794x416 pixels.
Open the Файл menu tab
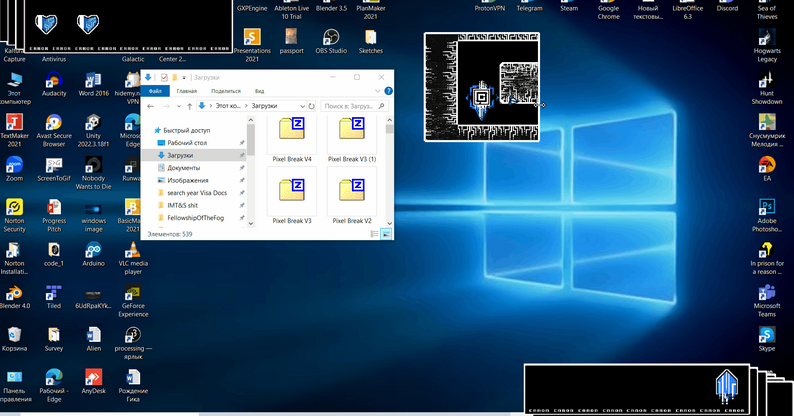155,91
